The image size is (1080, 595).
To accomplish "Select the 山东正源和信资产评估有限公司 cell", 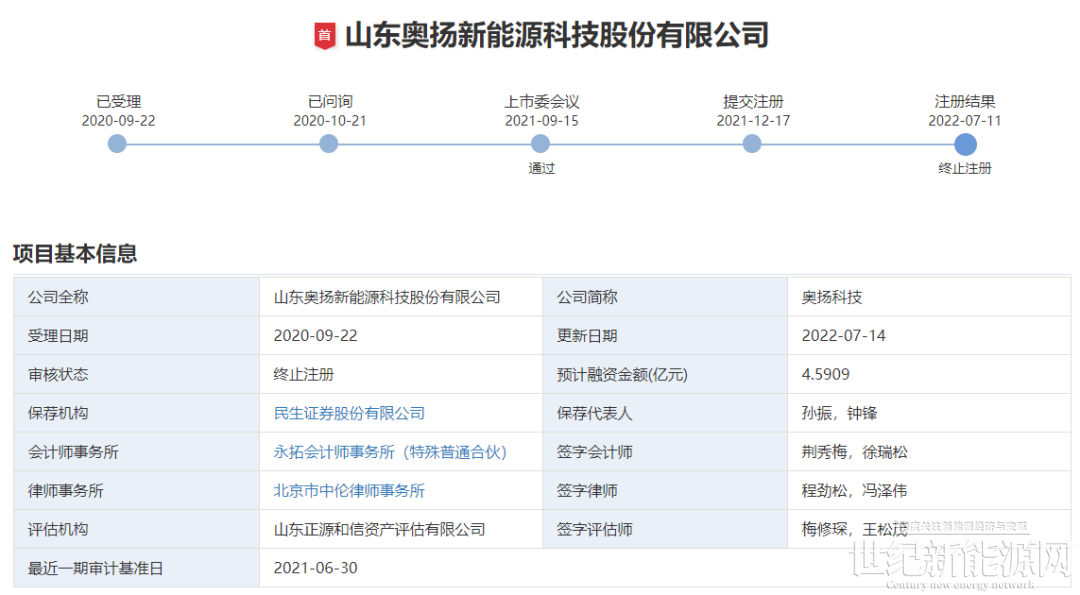I will (379, 529).
